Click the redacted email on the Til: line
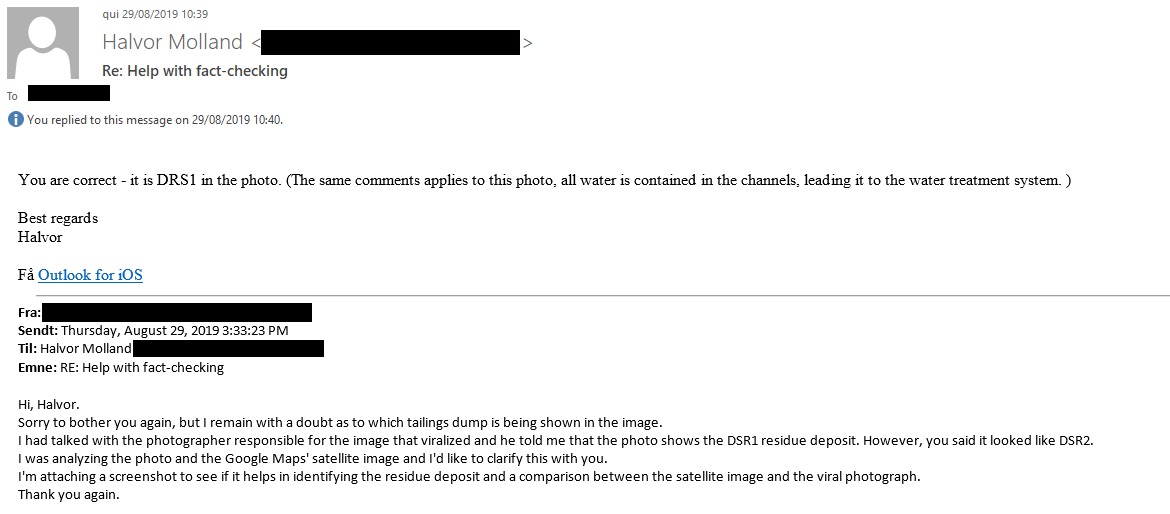 (x=228, y=348)
